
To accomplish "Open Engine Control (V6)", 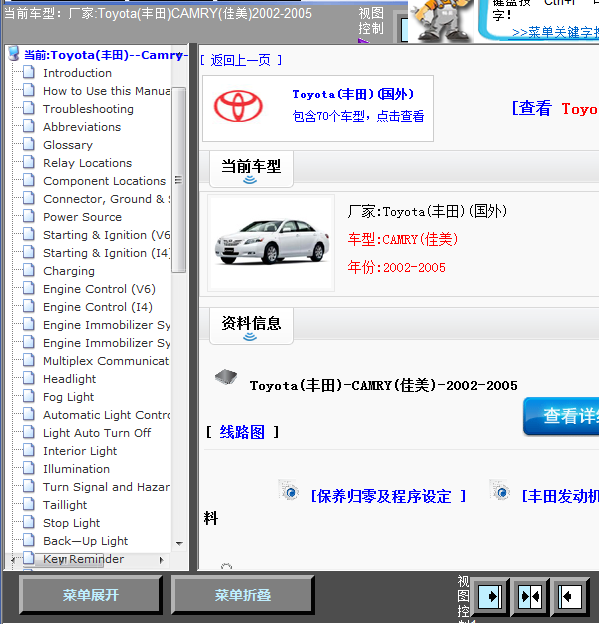I will point(100,289).
